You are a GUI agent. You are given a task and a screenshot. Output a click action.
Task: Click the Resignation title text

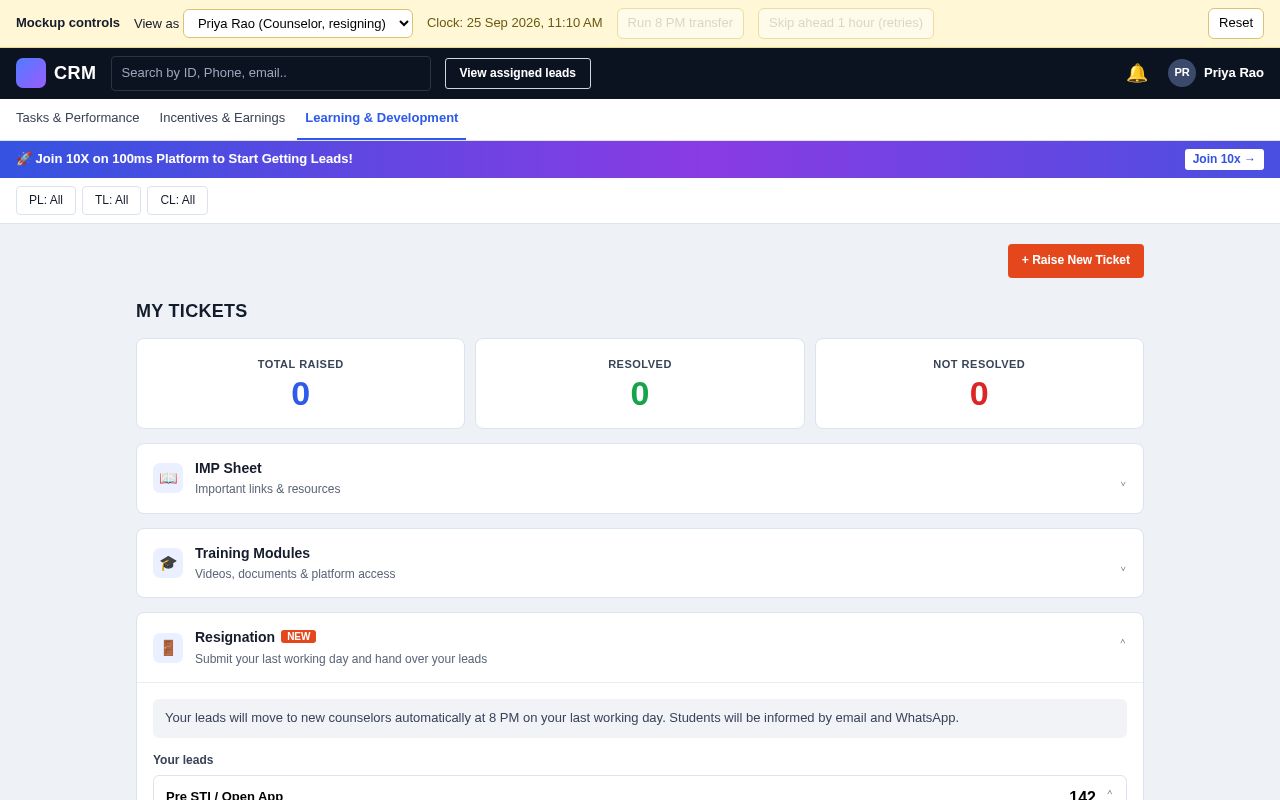point(235,637)
